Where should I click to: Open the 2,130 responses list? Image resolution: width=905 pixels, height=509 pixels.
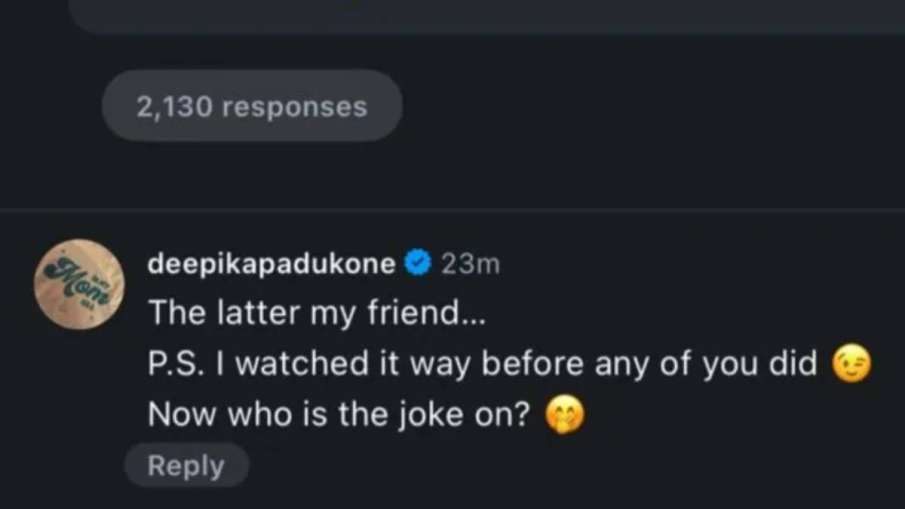click(252, 106)
